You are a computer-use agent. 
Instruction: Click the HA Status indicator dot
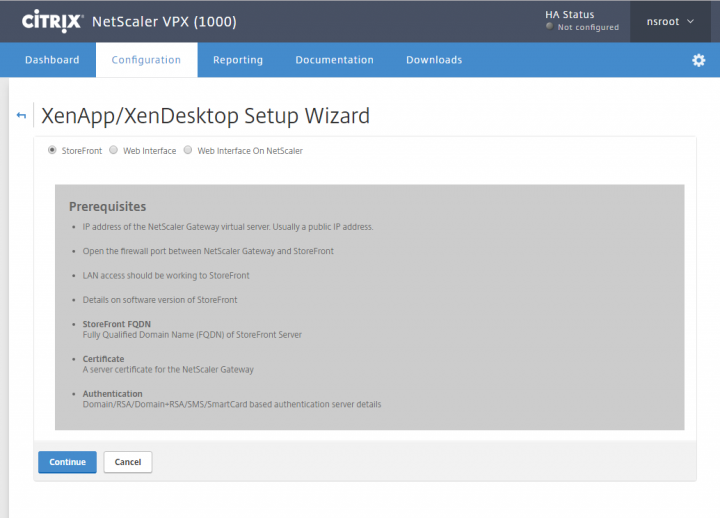pyautogui.click(x=549, y=27)
